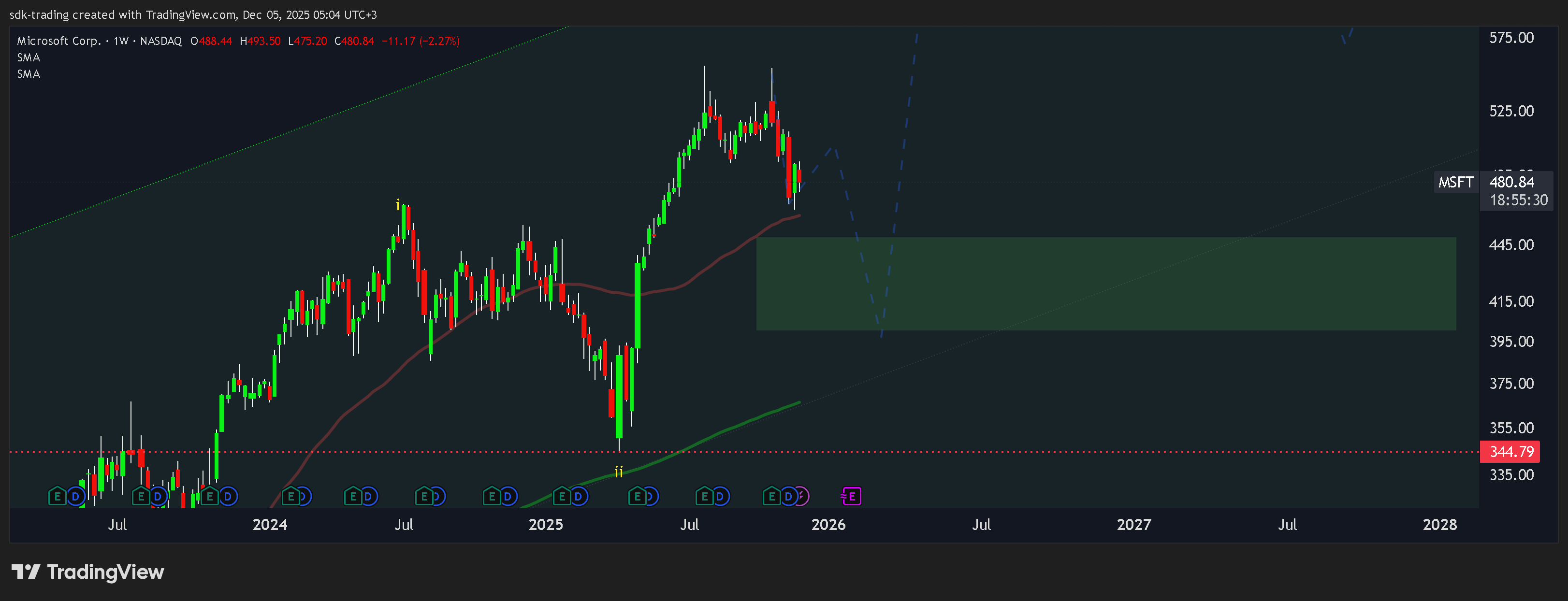Image resolution: width=1568 pixels, height=601 pixels.
Task: Click the open value O488.44
Action: click(211, 41)
